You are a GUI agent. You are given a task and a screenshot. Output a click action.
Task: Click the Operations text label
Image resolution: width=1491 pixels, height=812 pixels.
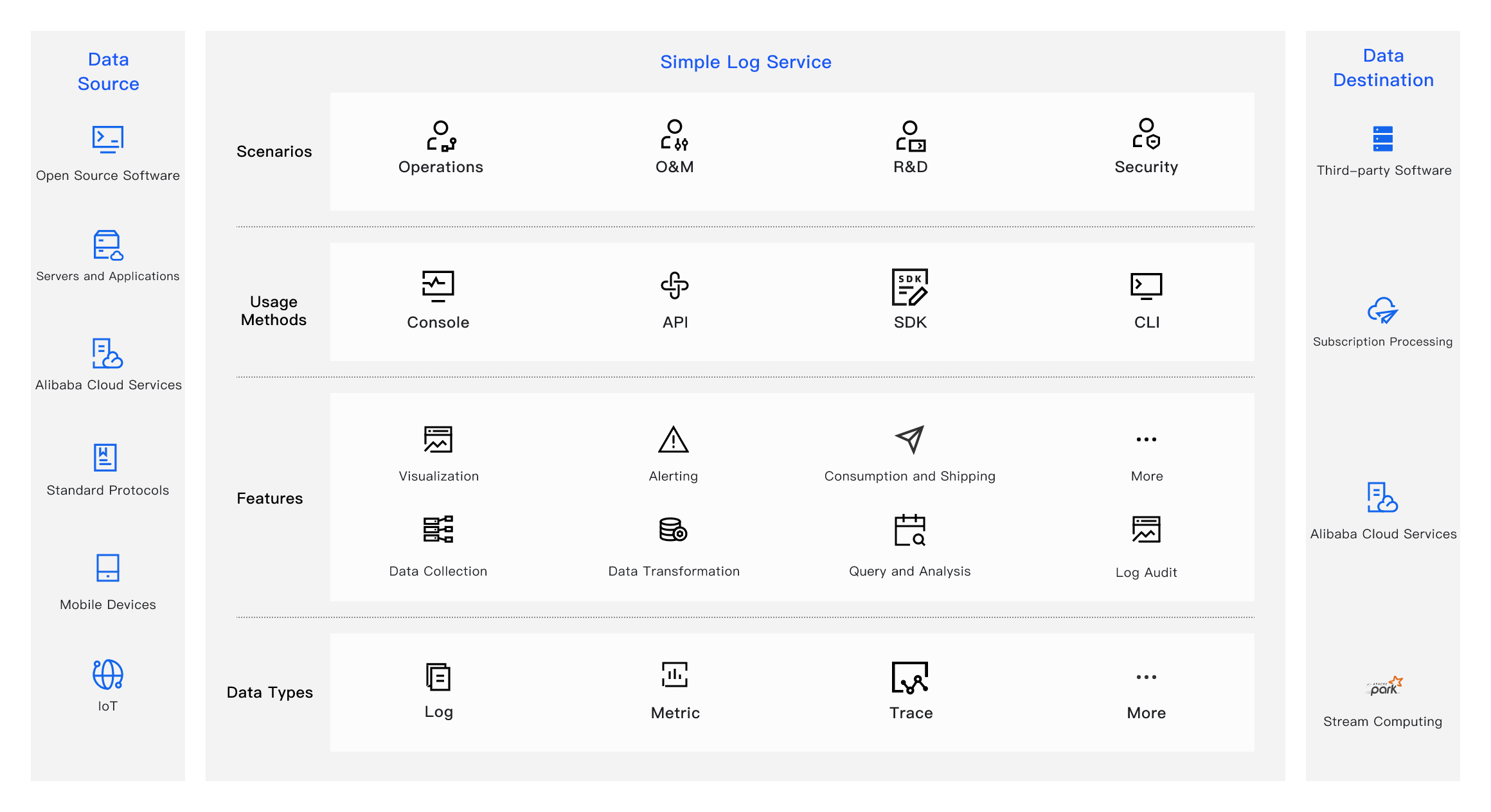pyautogui.click(x=441, y=167)
